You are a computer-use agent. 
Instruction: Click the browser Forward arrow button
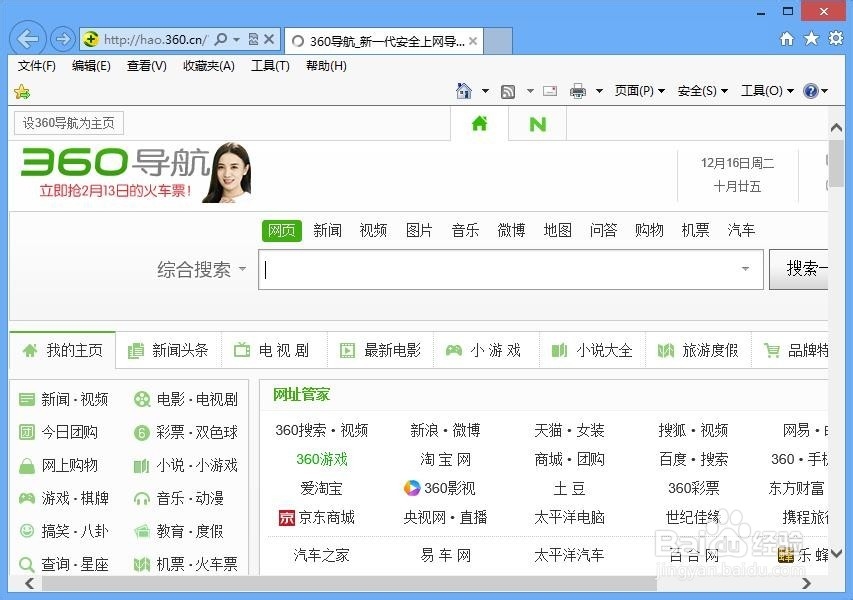pyautogui.click(x=63, y=39)
